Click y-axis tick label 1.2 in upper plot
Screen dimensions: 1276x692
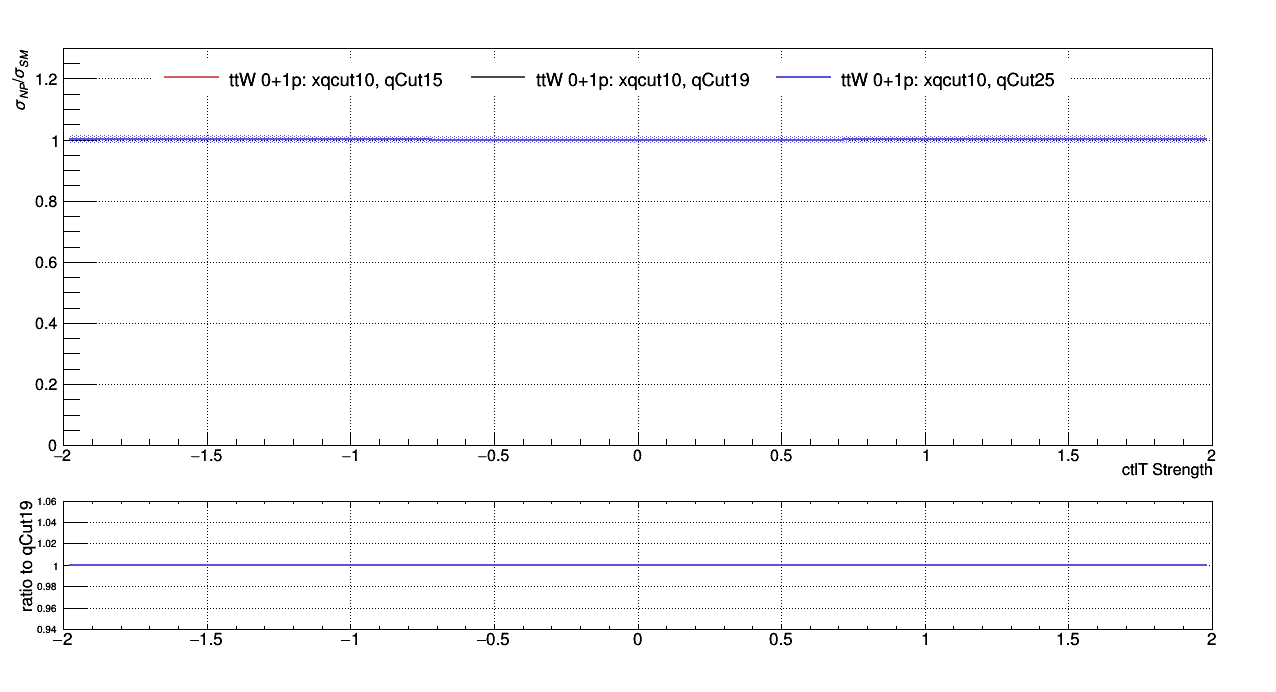coord(46,79)
